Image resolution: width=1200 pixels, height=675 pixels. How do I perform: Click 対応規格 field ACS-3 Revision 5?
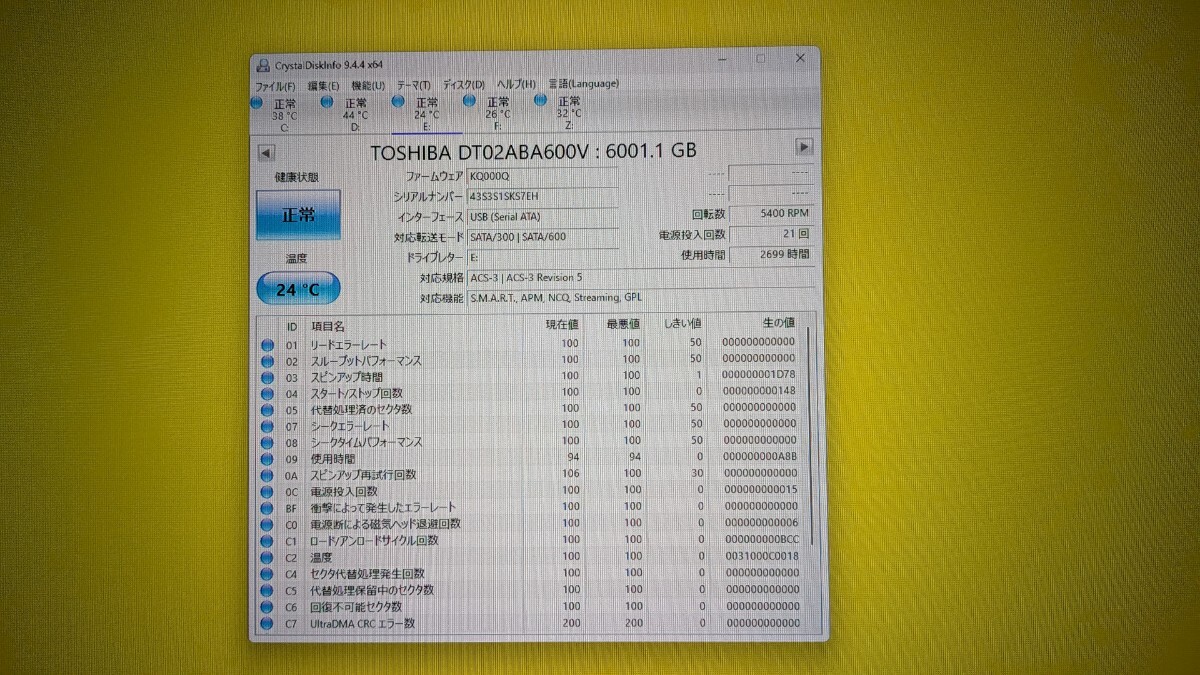(640, 278)
